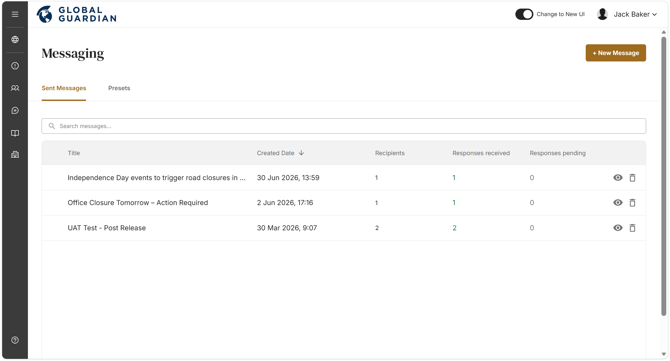
Task: Click the date '2 Jun 2026, 17:16'
Action: point(285,203)
